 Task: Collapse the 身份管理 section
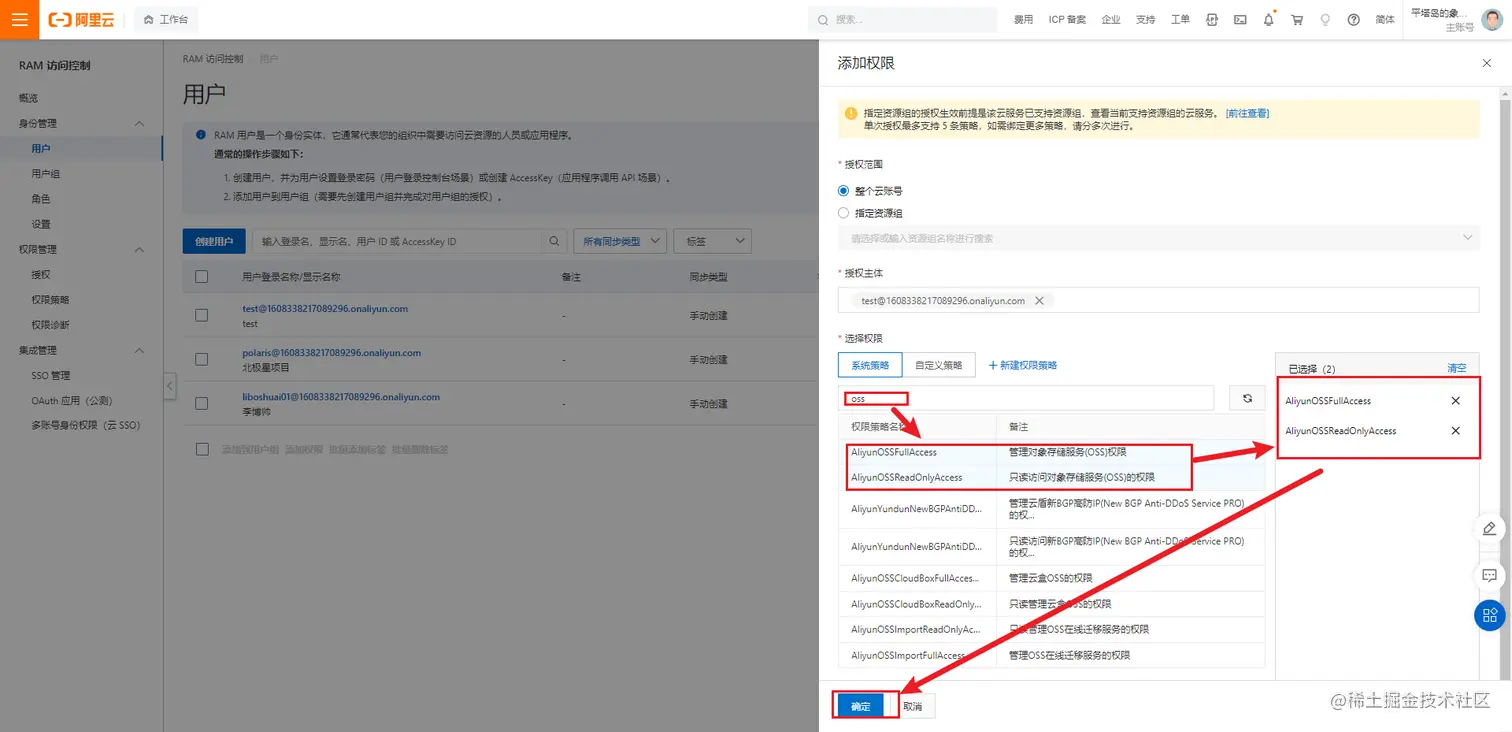coord(139,123)
